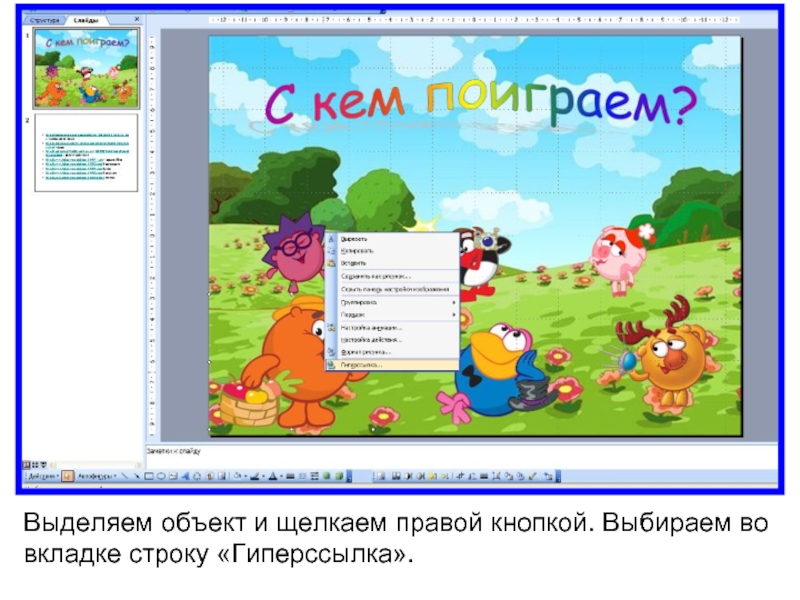Click Скрыть панель настройки изображения
Image resolution: width=800 pixels, height=600 pixels.
tap(392, 289)
